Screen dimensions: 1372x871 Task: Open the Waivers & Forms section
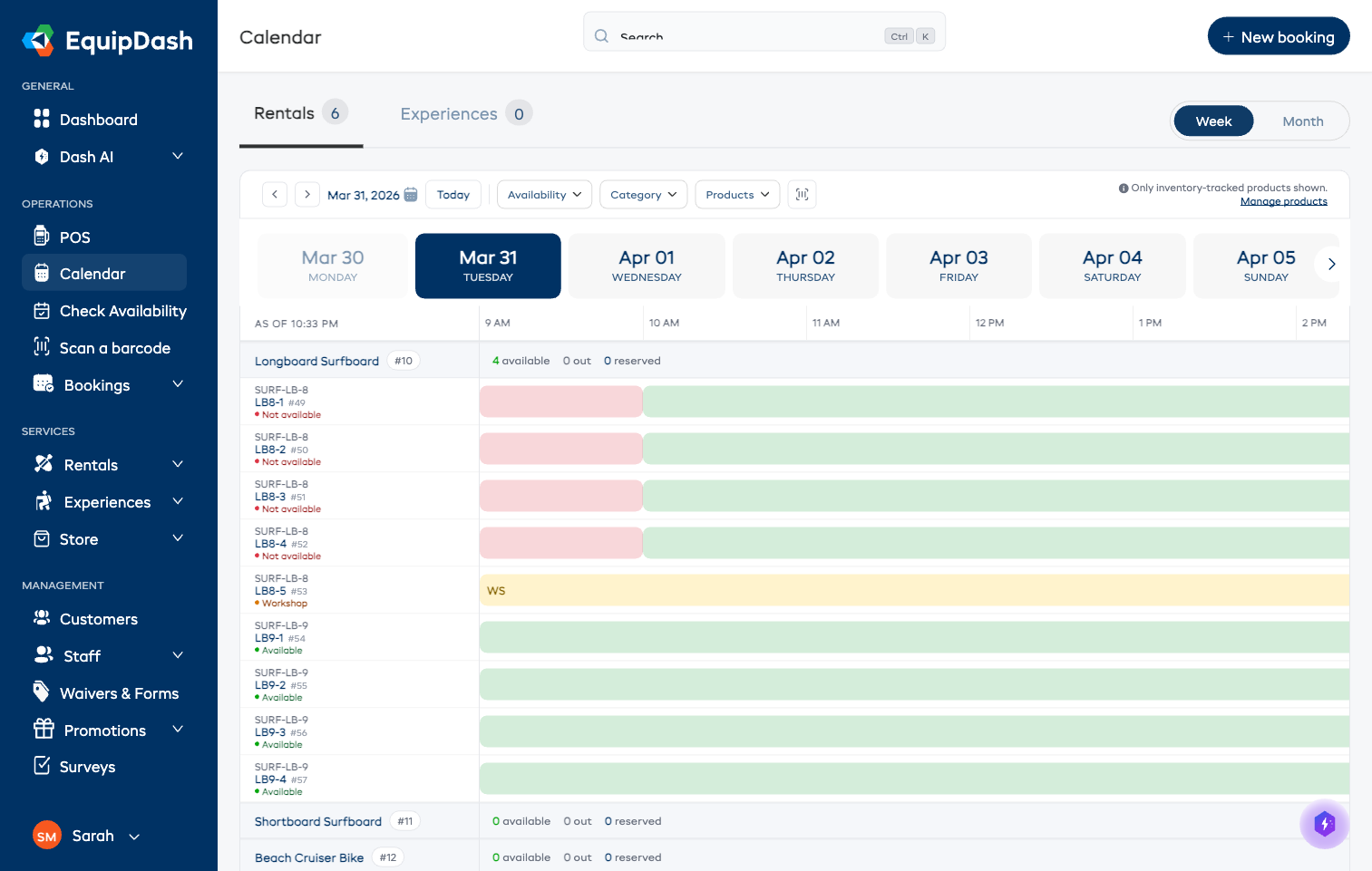[x=119, y=693]
